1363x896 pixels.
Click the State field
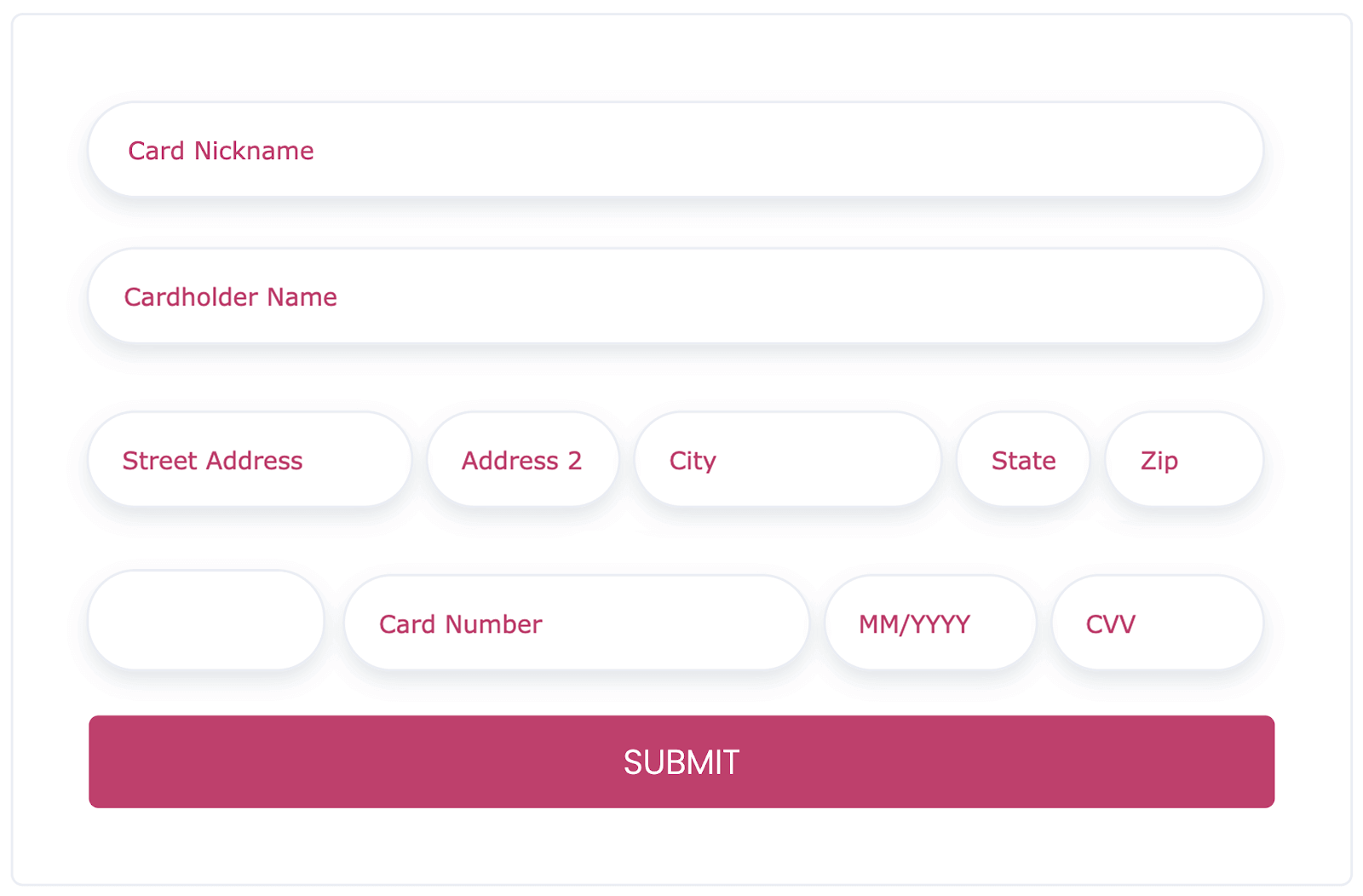[x=1023, y=460]
